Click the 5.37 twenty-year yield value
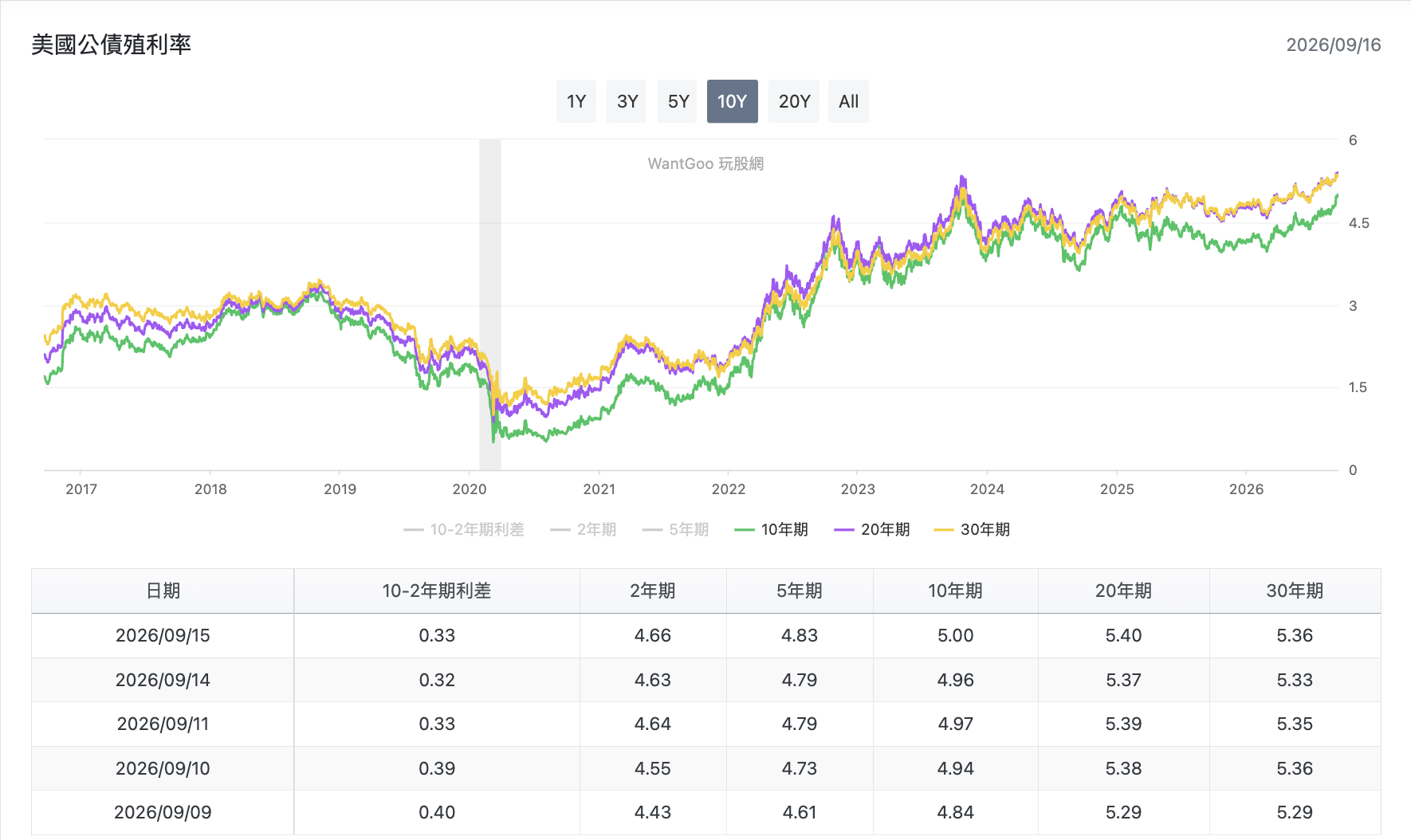 [1123, 680]
